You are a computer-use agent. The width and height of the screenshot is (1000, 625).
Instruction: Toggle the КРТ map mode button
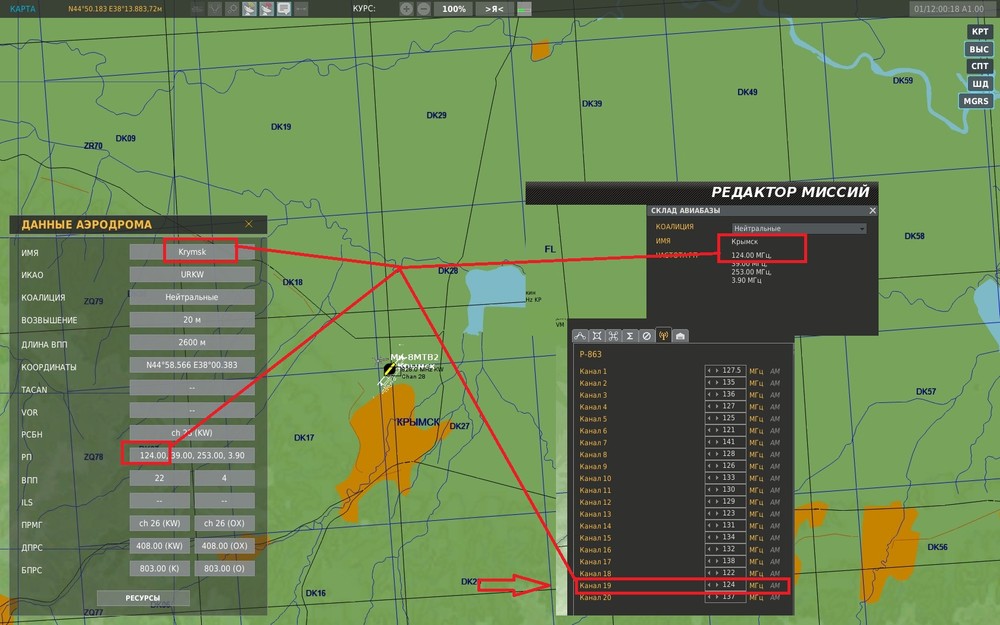pyautogui.click(x=979, y=32)
